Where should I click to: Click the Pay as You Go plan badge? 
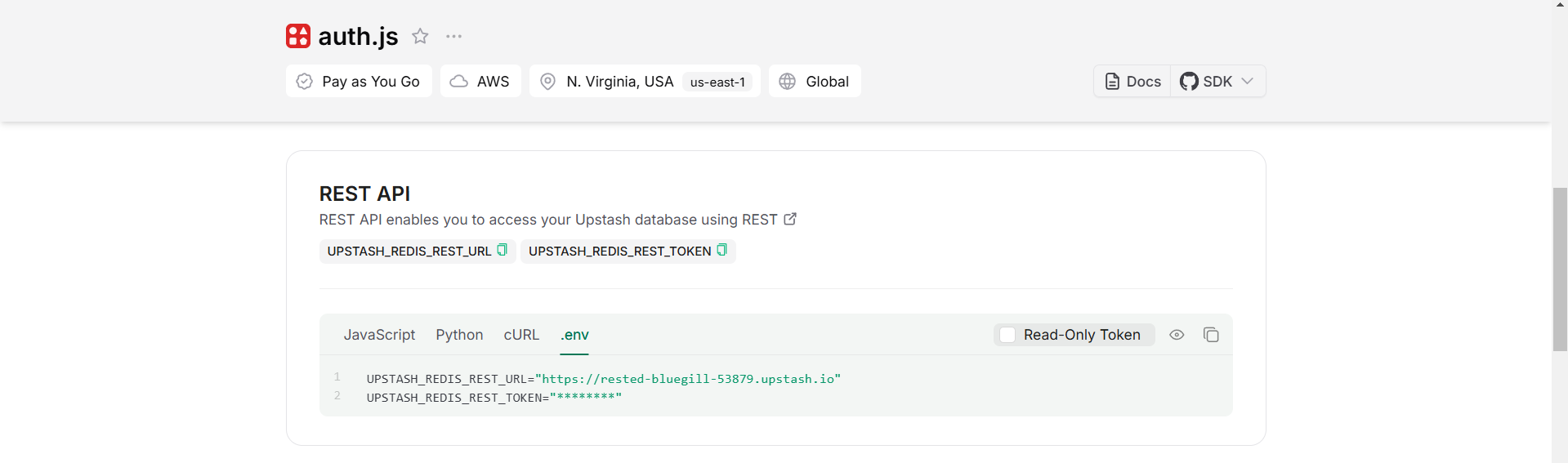(359, 81)
